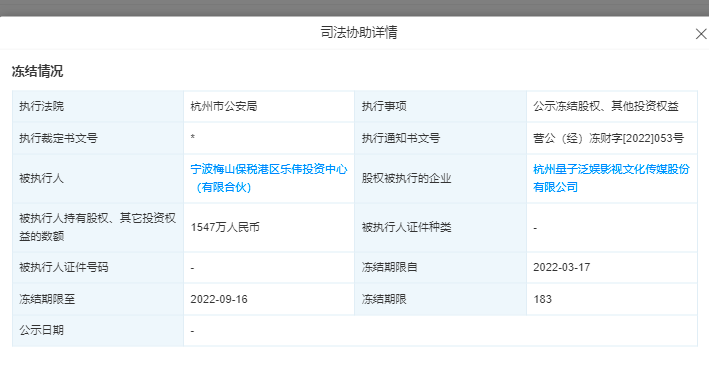Screen dimensions: 709x377
Task: Select the 2022-03-17 start date
Action: [x=562, y=267]
